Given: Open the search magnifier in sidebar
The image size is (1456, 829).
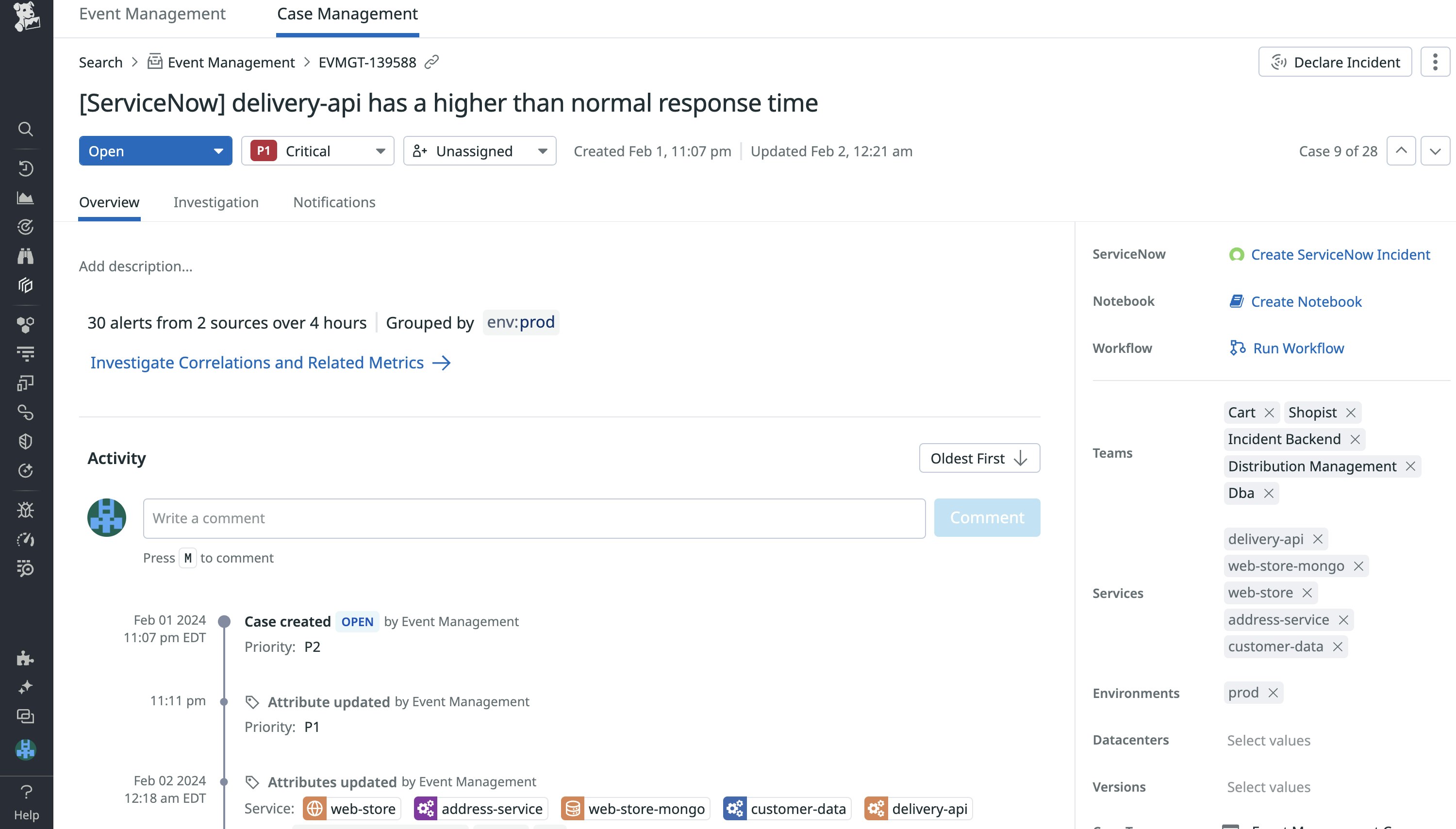Looking at the screenshot, I should [26, 129].
